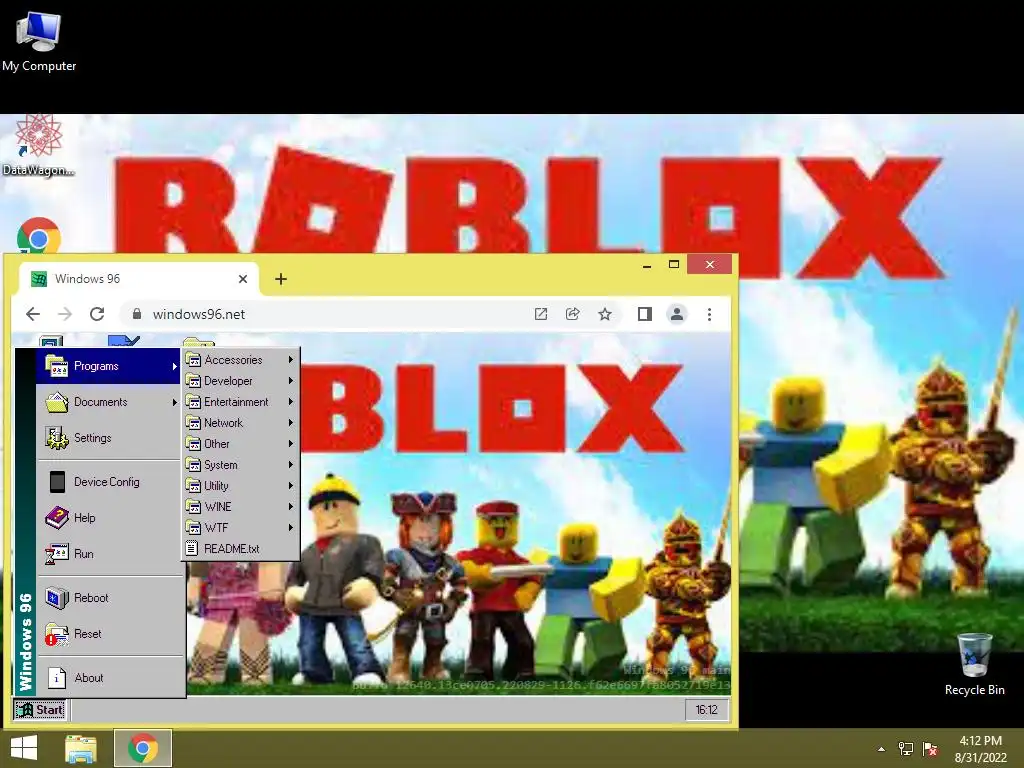This screenshot has height=768, width=1024.
Task: Click the Reboot icon in Start menu
Action: [x=57, y=598]
